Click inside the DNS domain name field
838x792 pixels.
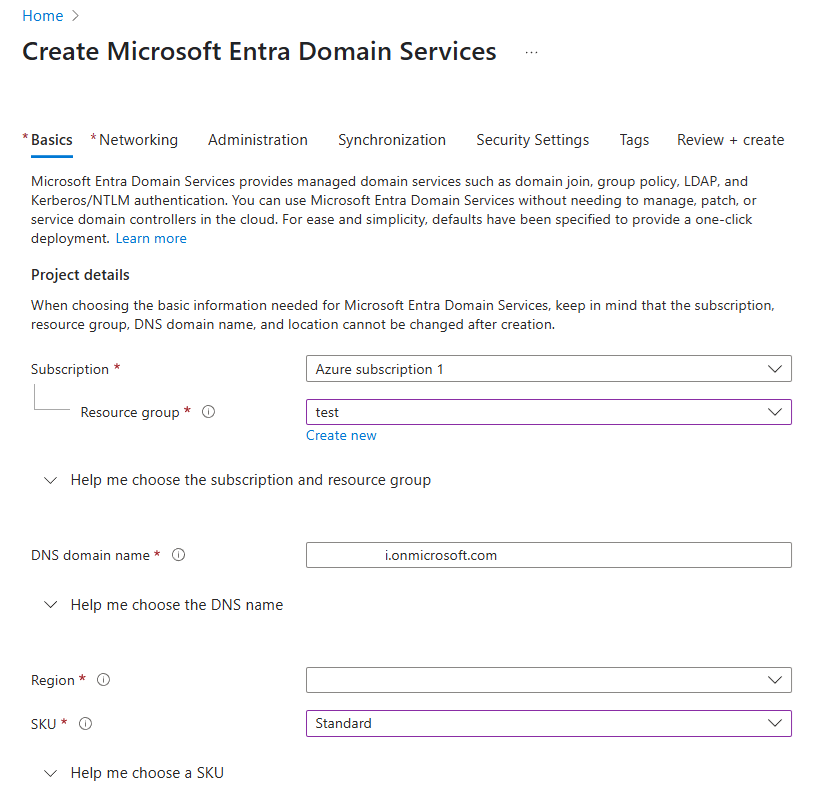[x=548, y=555]
